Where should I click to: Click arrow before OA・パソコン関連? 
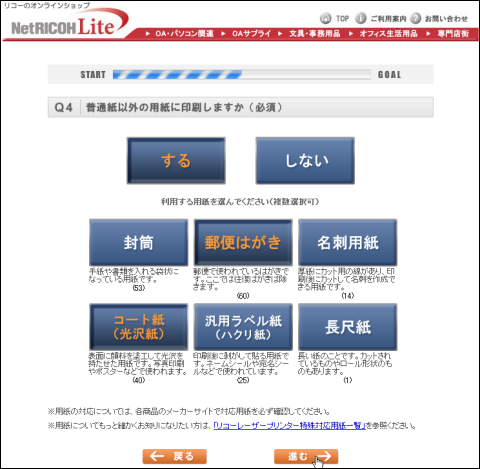(x=148, y=34)
